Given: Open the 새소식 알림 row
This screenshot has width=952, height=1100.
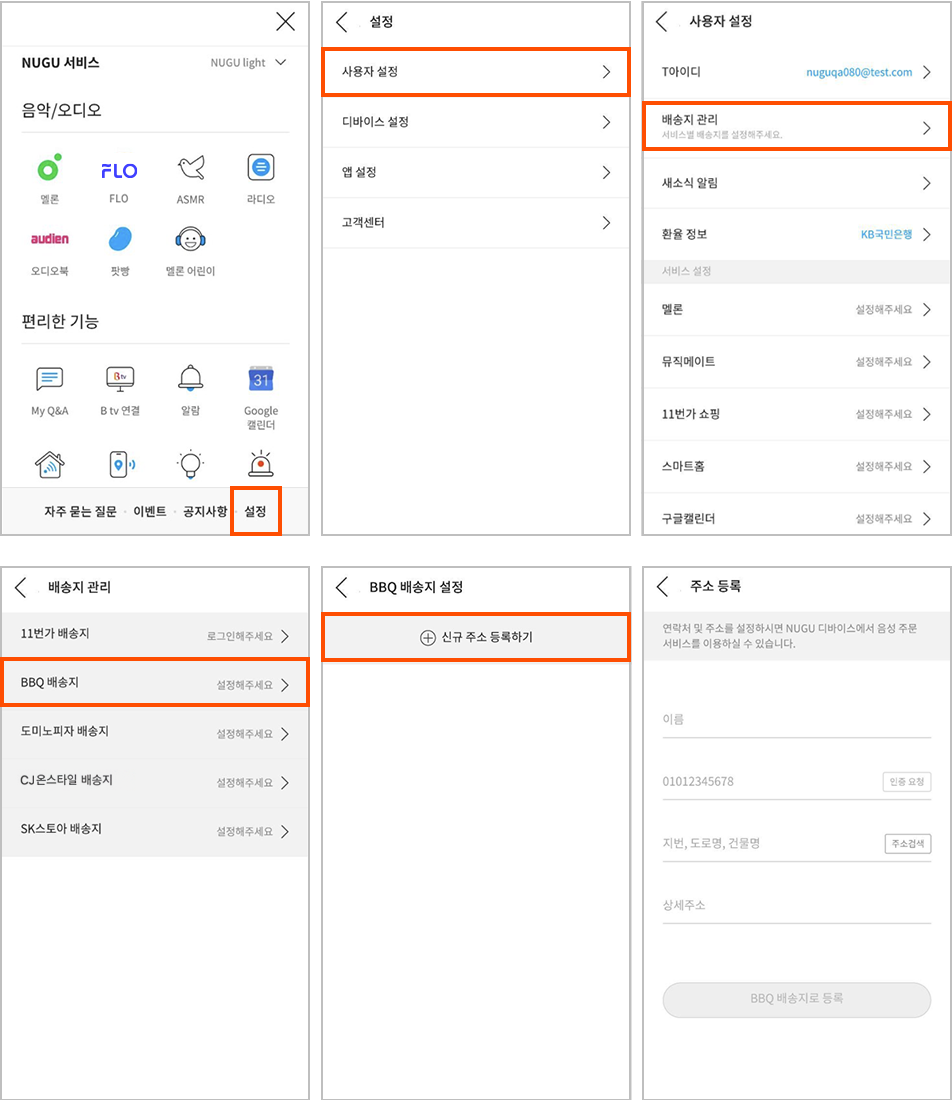Looking at the screenshot, I should point(797,183).
